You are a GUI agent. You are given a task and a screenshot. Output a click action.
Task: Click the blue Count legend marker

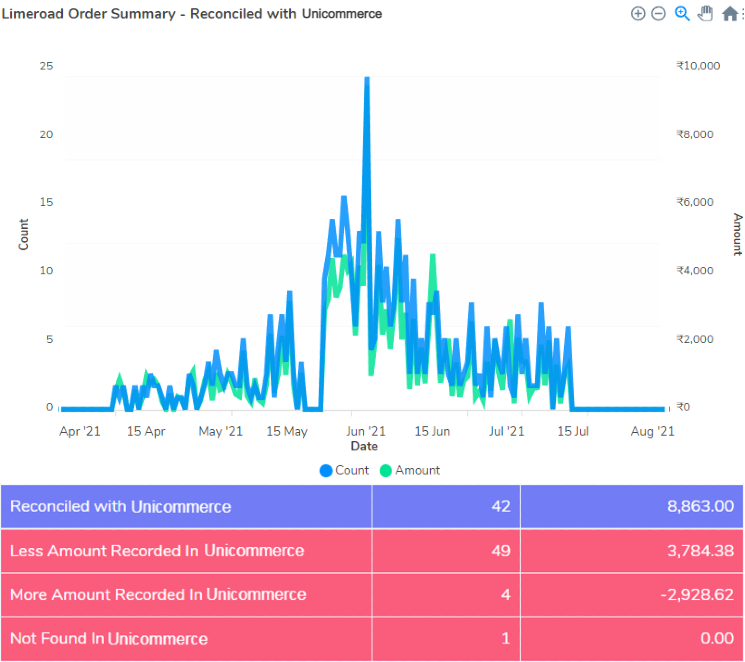coord(326,470)
